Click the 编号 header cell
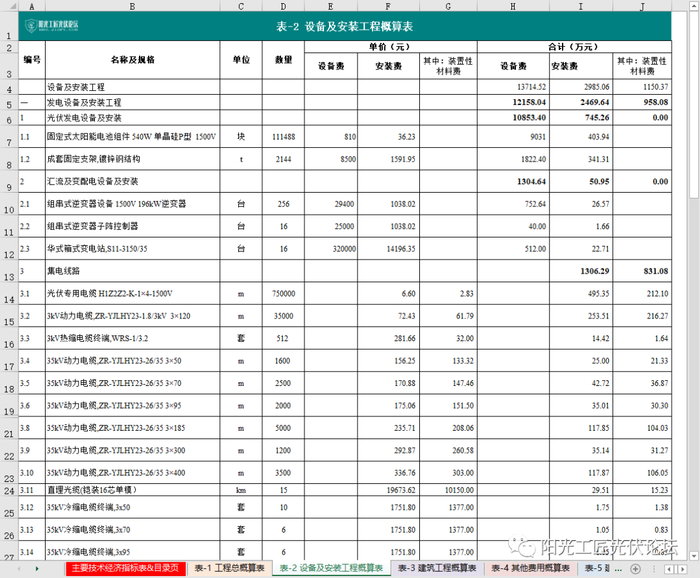This screenshot has width=700, height=578. point(32,60)
